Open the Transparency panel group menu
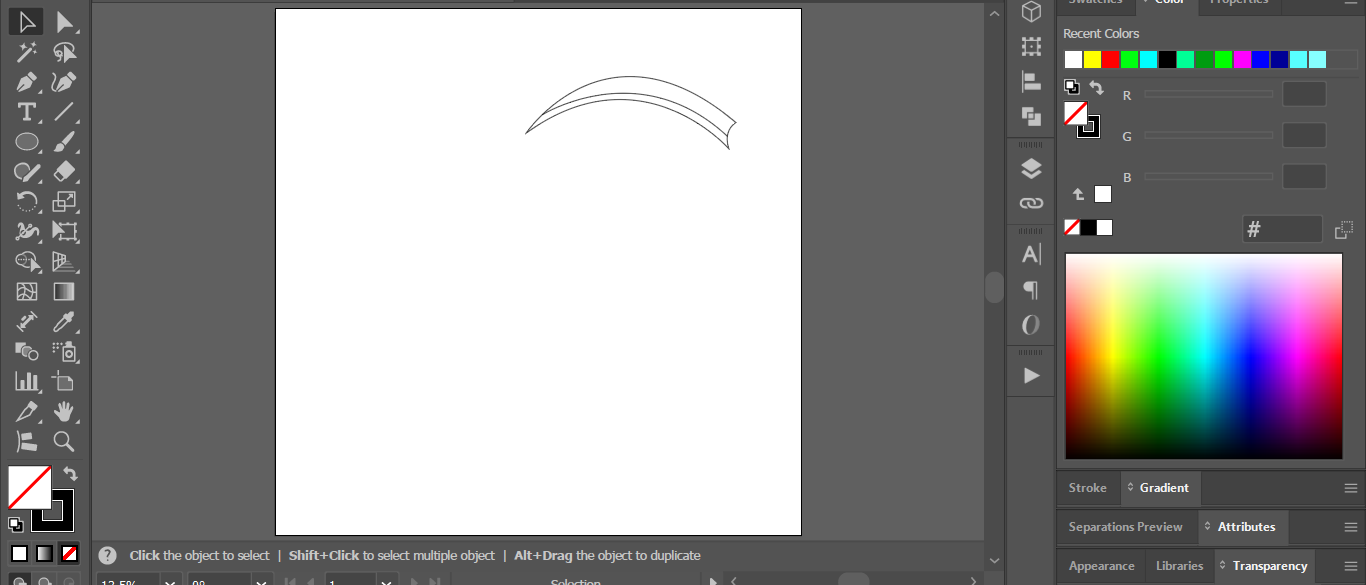 pos(1351,566)
